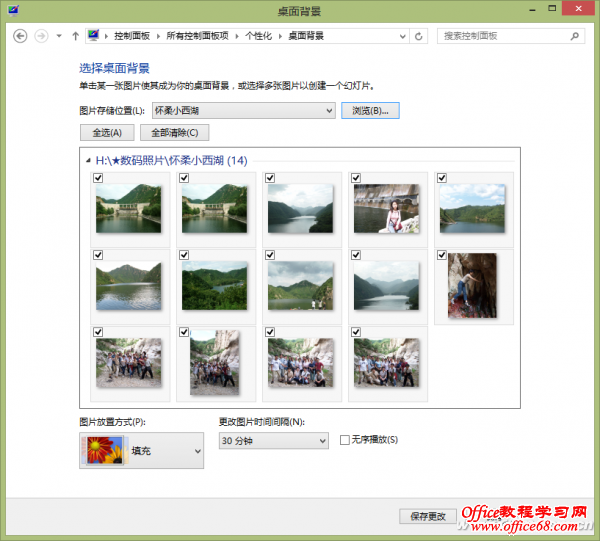Uncheck the green forest hills photo checkbox
The width and height of the screenshot is (600, 541).
point(184,255)
